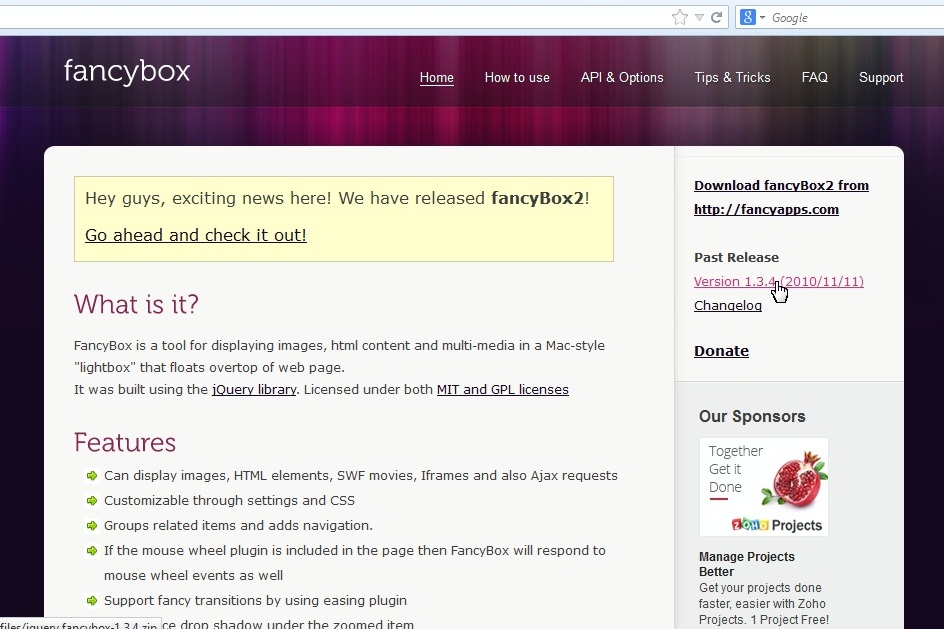Reload the page with the refresh icon
The height and width of the screenshot is (629, 944).
point(717,17)
